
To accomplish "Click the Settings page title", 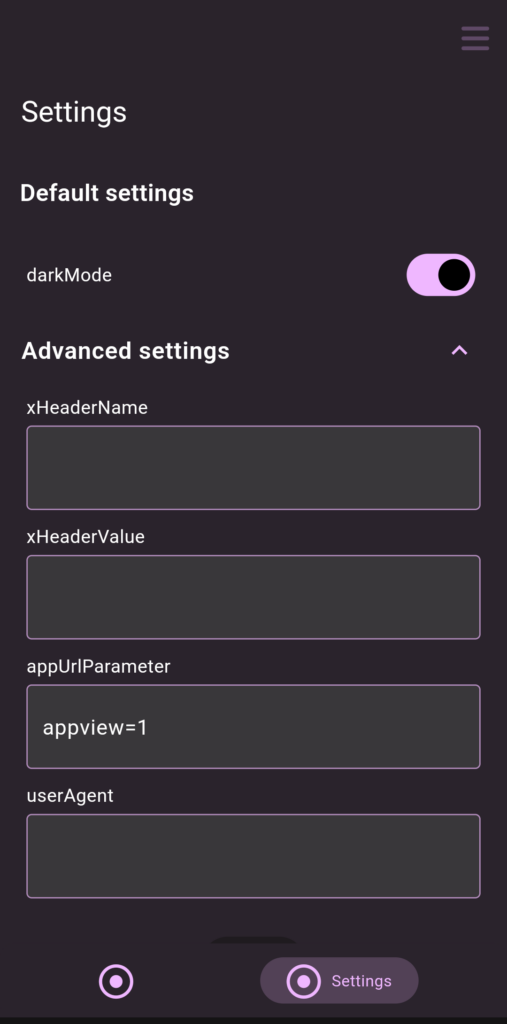I will (x=74, y=112).
